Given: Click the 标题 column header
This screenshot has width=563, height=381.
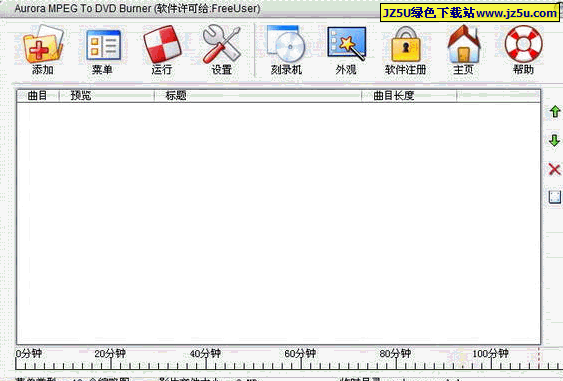Looking at the screenshot, I should coord(258,96).
